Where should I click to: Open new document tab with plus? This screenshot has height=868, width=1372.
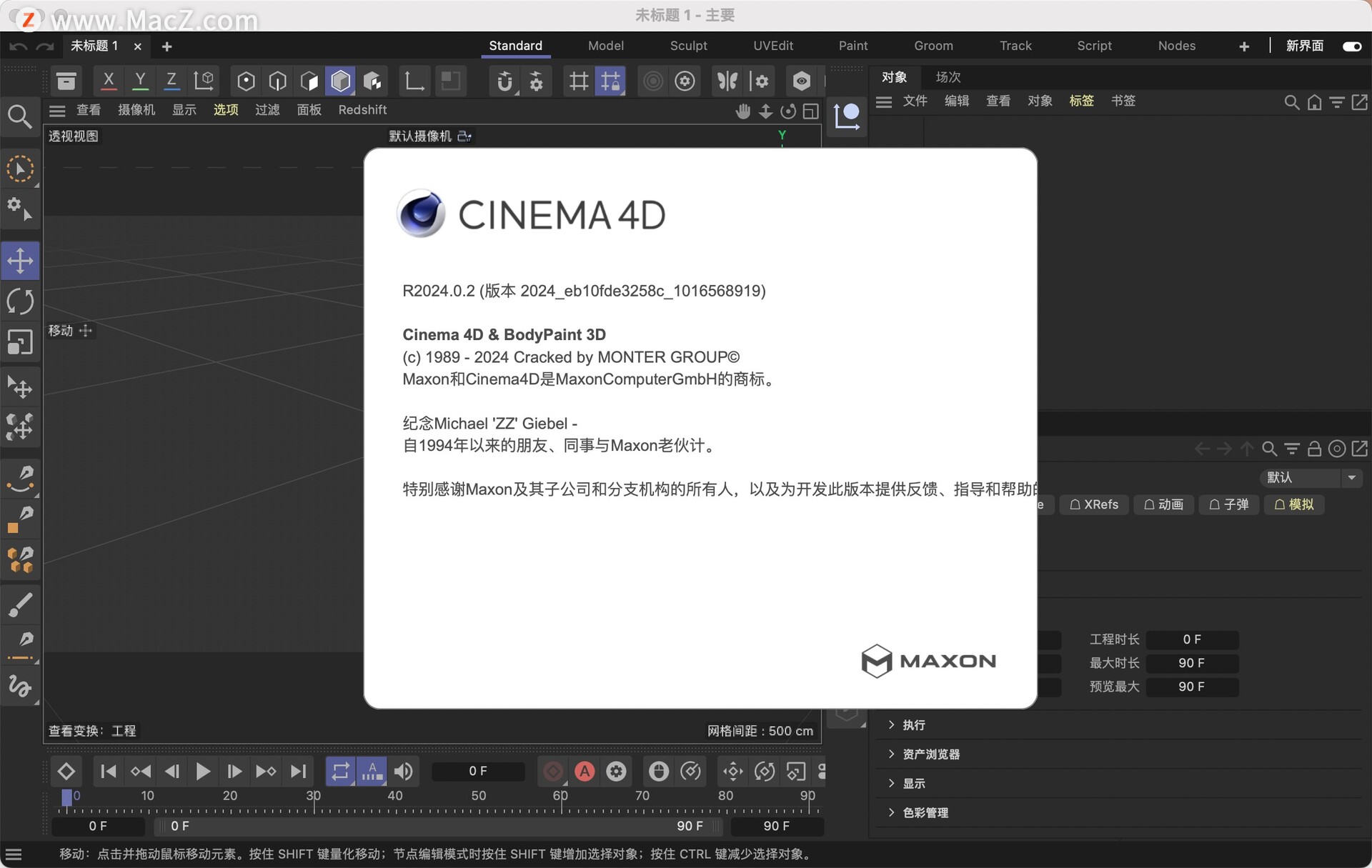tap(167, 46)
